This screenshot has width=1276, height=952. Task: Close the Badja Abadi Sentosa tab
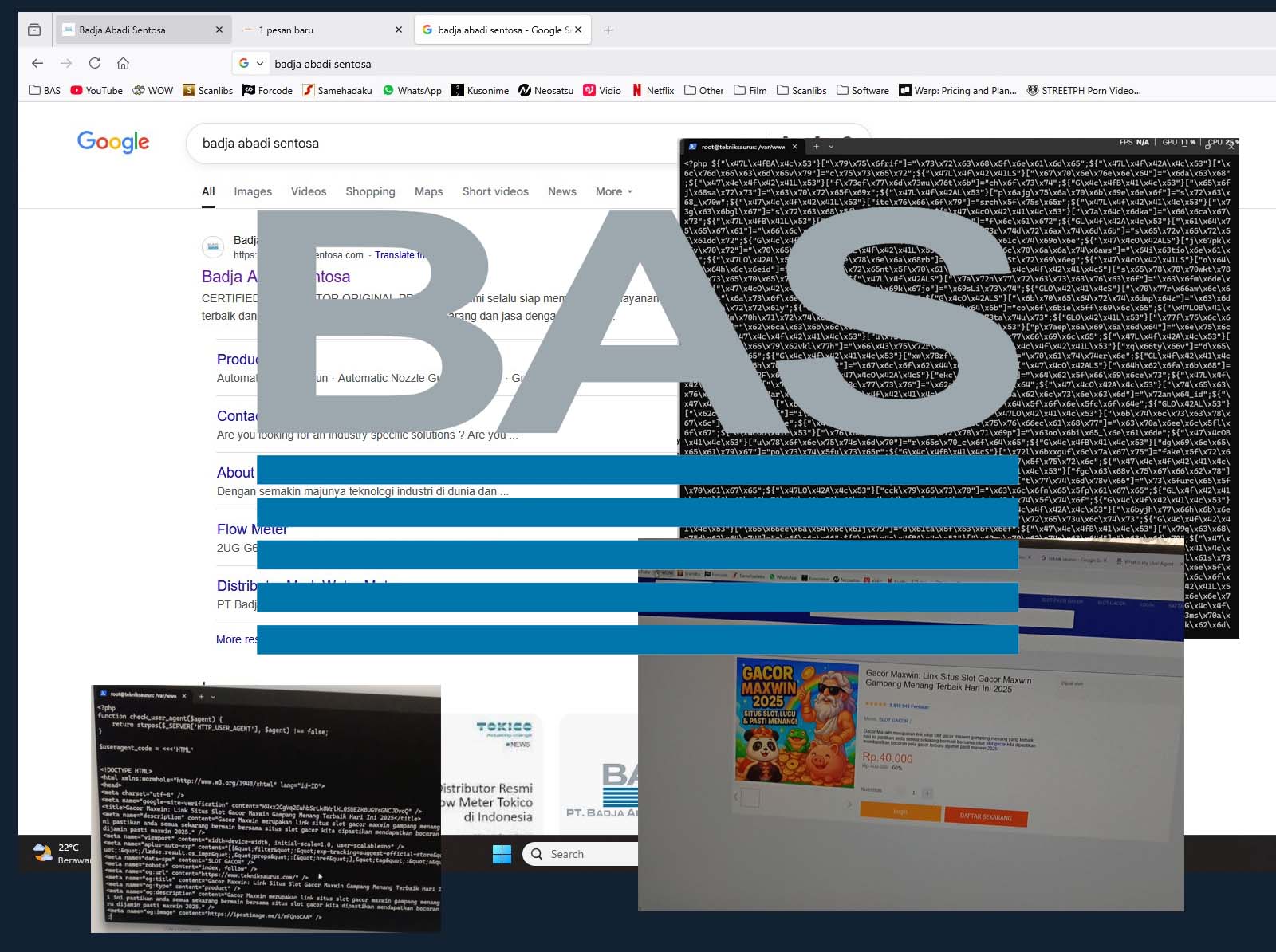[x=219, y=30]
